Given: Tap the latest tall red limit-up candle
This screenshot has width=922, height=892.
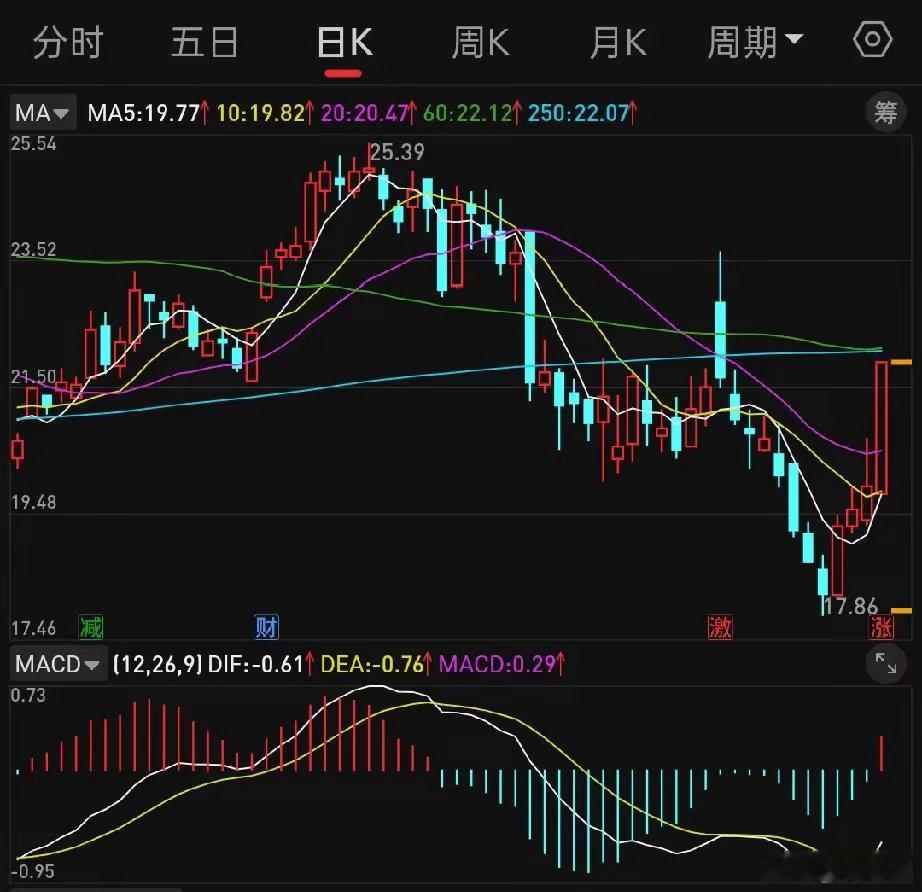Looking at the screenshot, I should click(881, 428).
